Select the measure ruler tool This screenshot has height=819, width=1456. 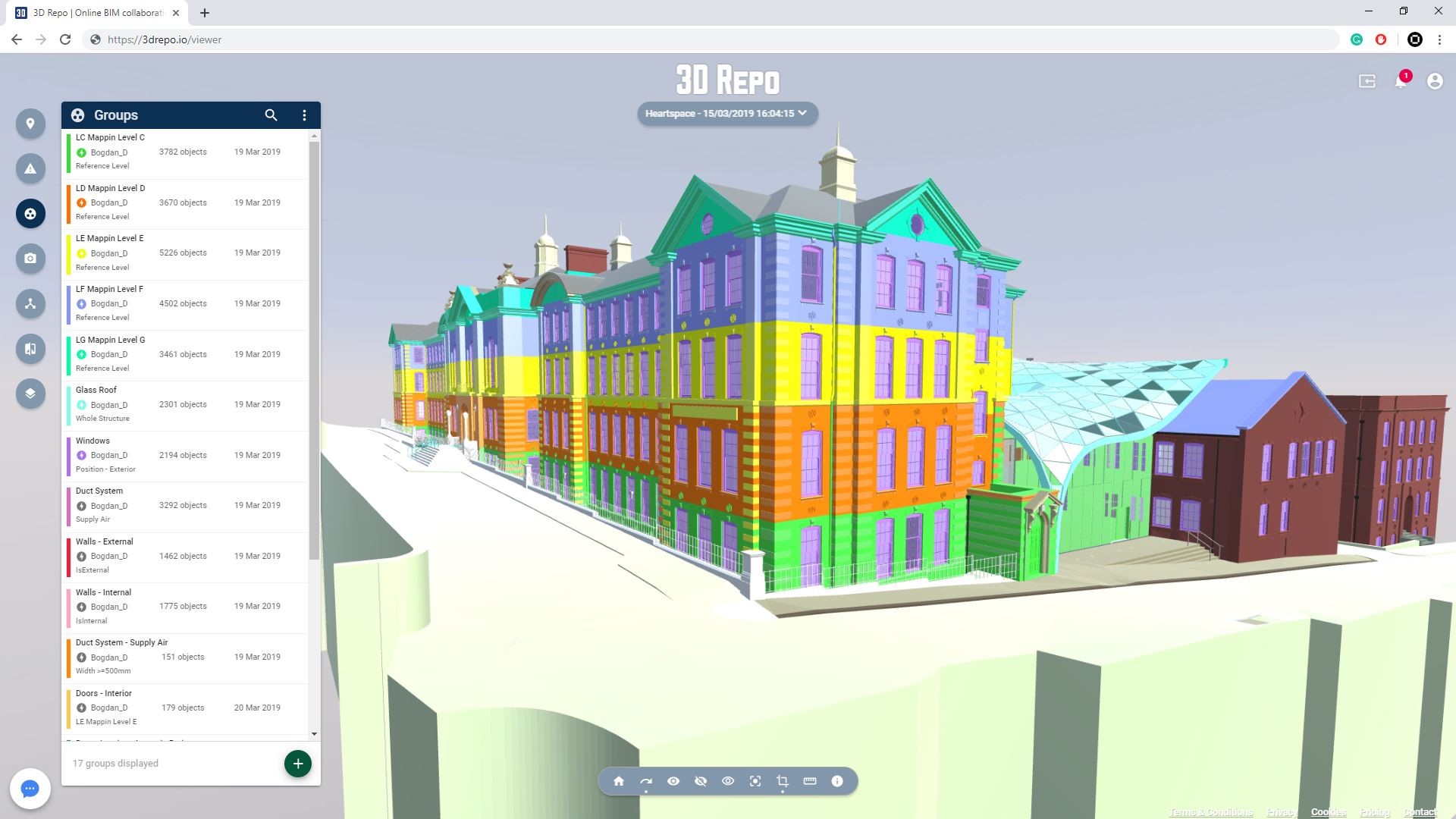(808, 780)
